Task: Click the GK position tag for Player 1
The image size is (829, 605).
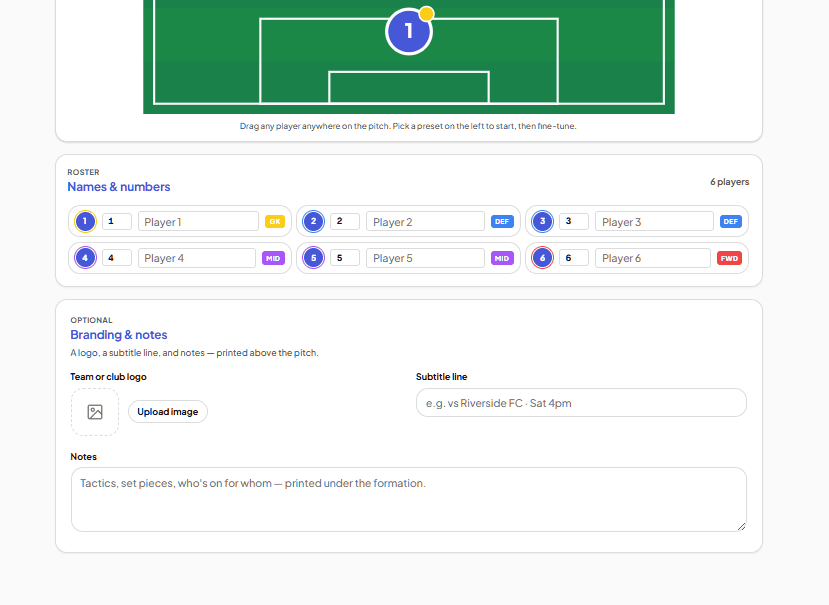Action: [275, 222]
